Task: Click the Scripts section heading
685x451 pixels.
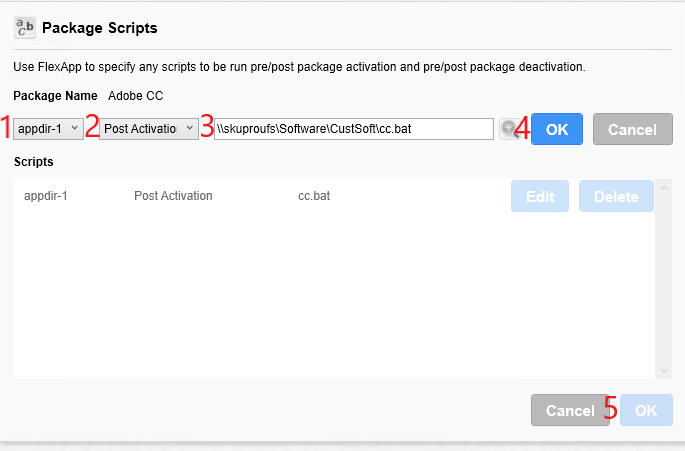Action: (x=34, y=162)
